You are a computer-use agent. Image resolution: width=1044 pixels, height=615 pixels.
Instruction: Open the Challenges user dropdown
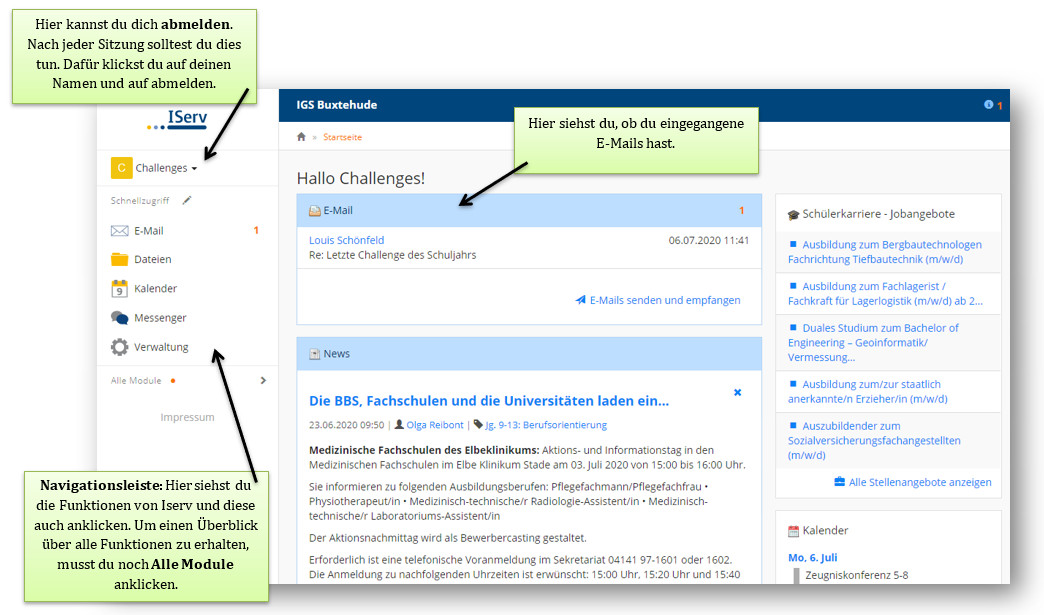[x=155, y=168]
